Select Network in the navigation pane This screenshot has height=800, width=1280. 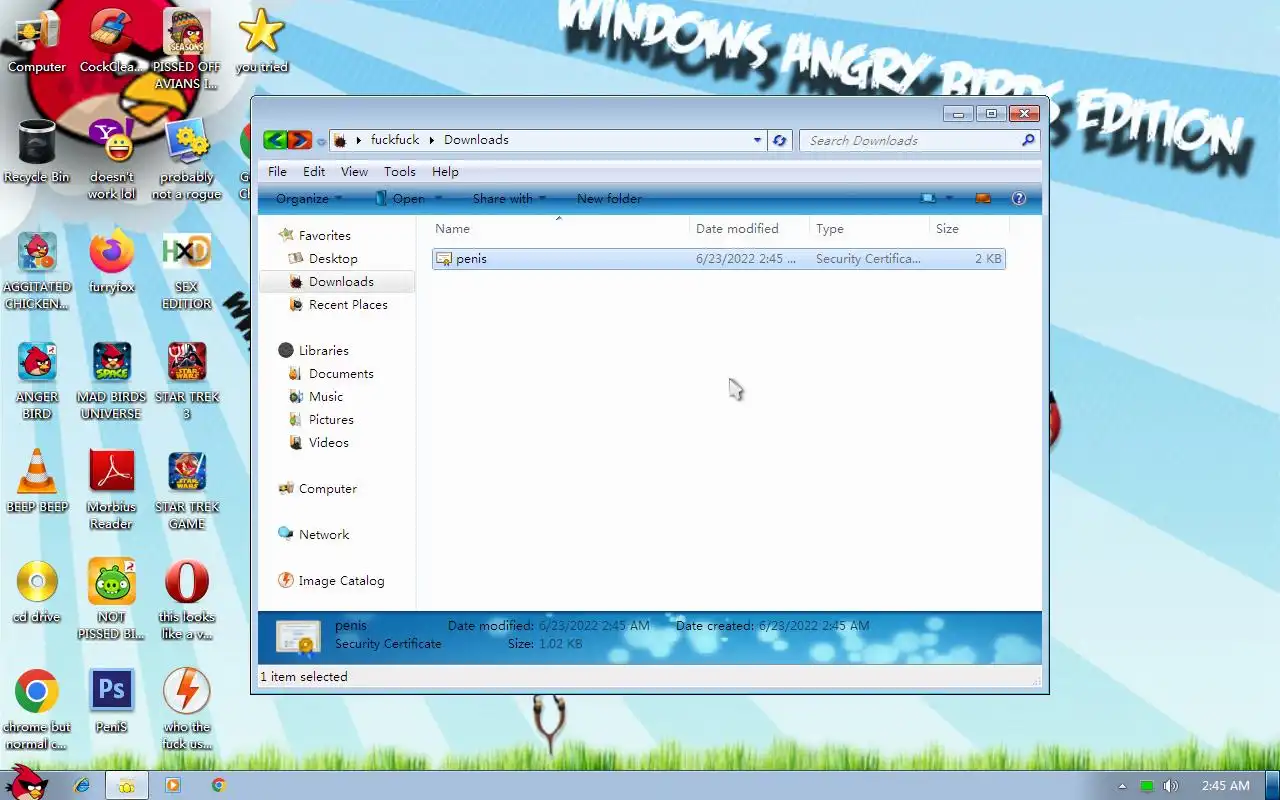click(314, 534)
